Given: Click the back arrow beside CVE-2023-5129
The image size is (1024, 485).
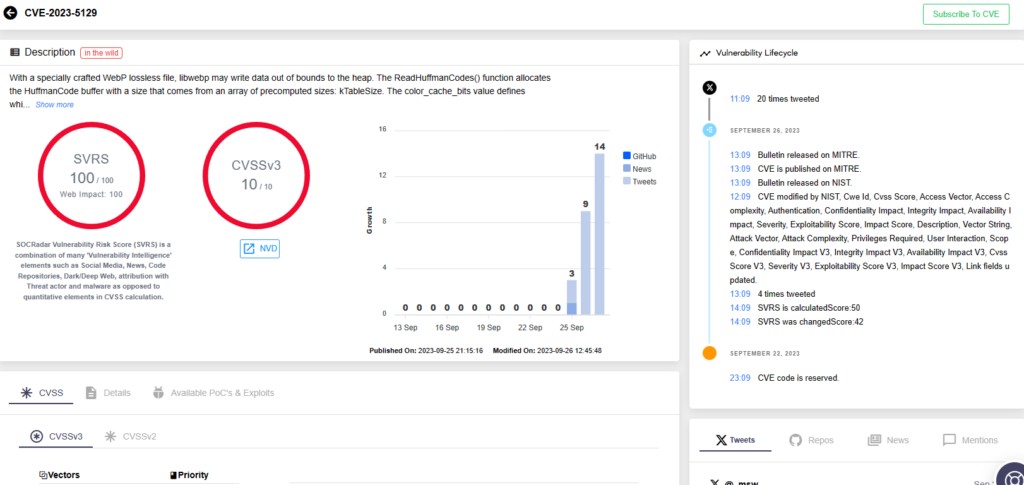Looking at the screenshot, I should point(11,14).
